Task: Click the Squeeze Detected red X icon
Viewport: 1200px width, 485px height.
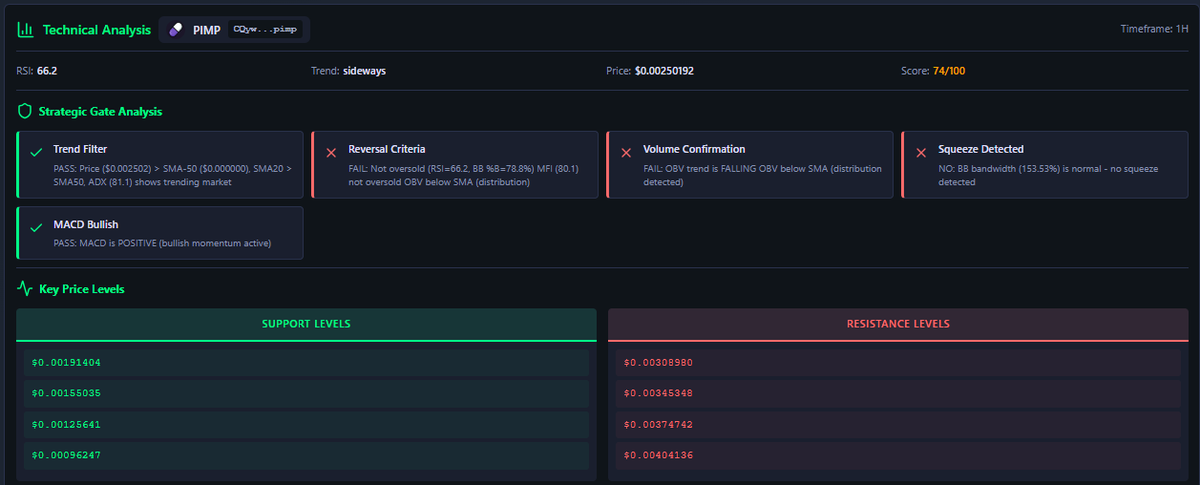Action: click(x=921, y=152)
